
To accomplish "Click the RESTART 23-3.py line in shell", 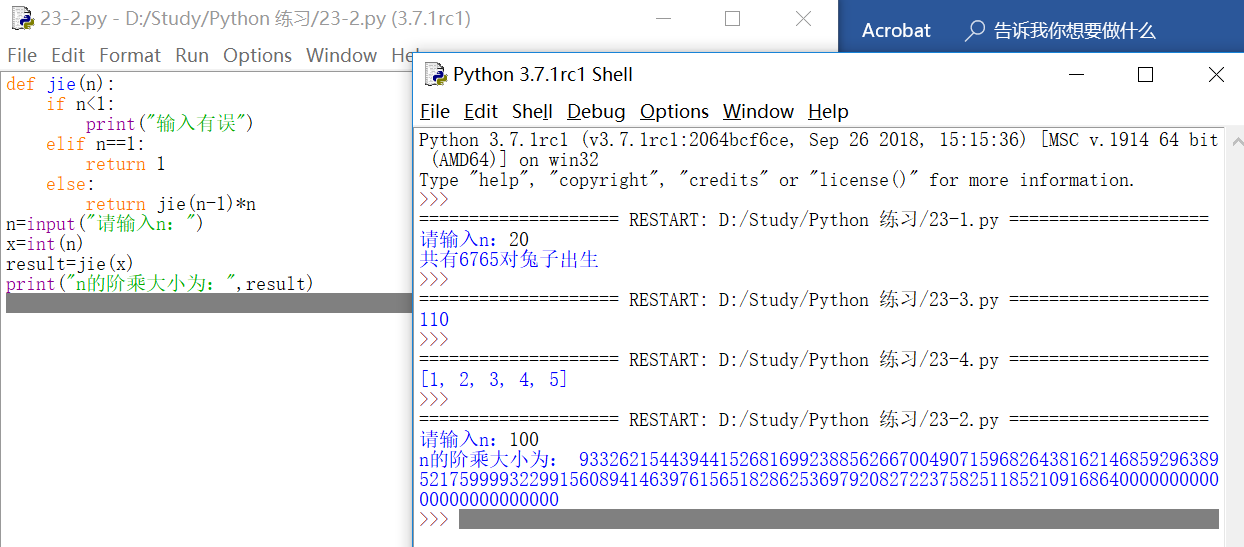I will coord(814,300).
